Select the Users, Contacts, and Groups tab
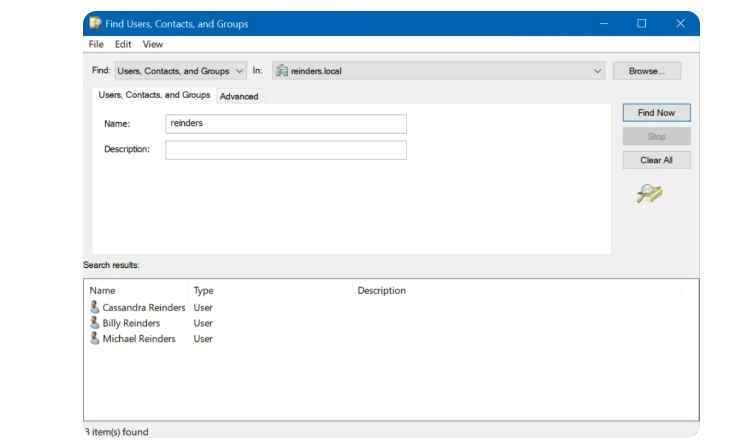Viewport: 732px width, 448px height. tap(154, 95)
